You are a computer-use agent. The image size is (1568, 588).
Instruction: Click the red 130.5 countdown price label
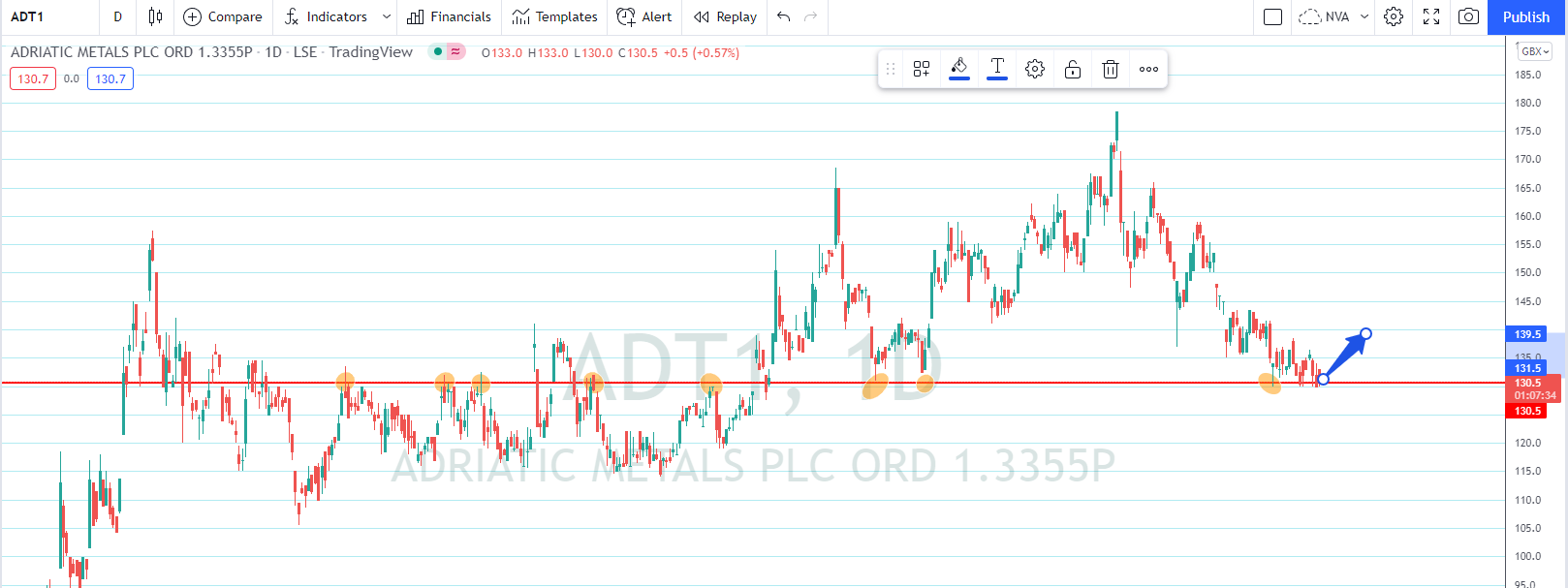[x=1534, y=388]
